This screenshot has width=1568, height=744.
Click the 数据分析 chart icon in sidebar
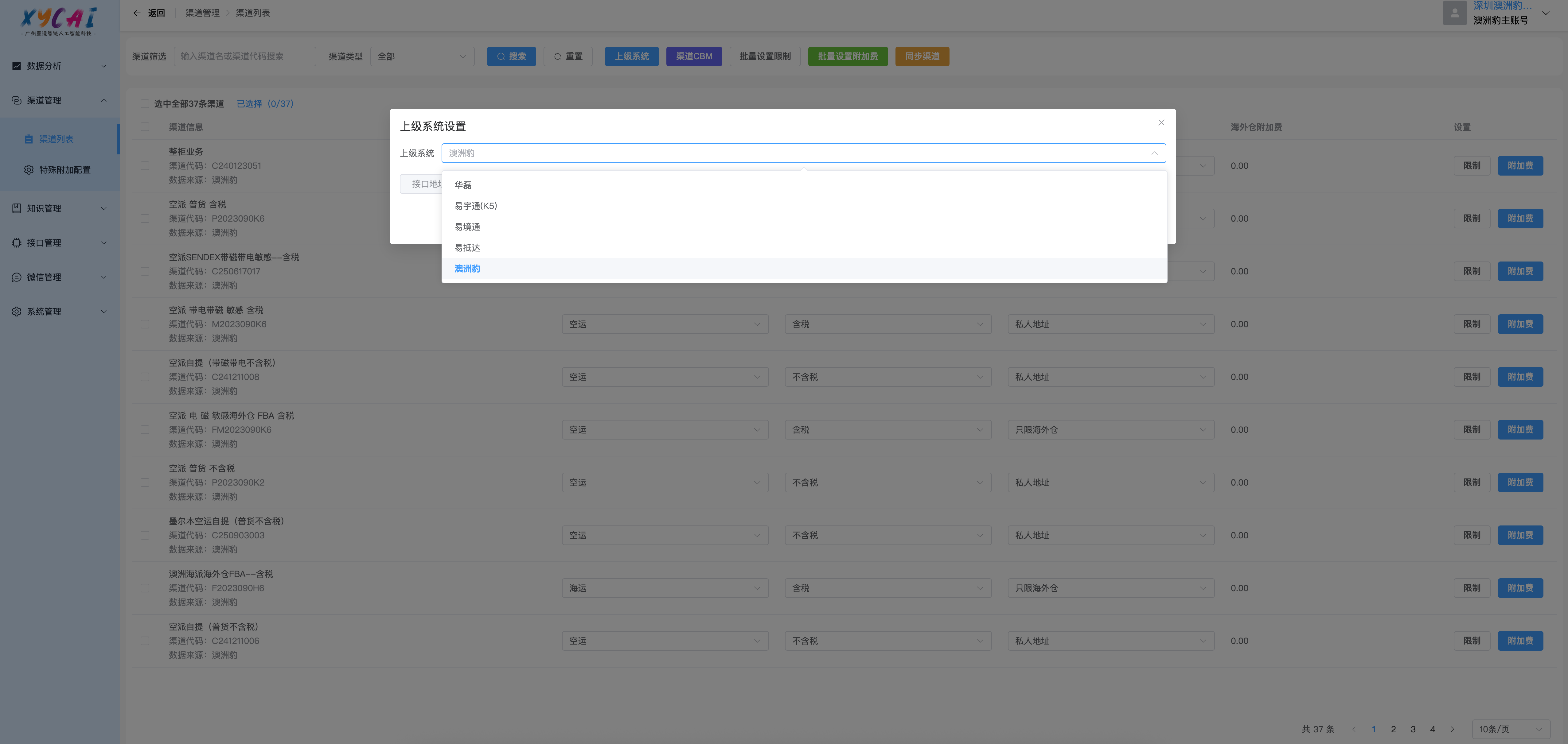pos(17,66)
